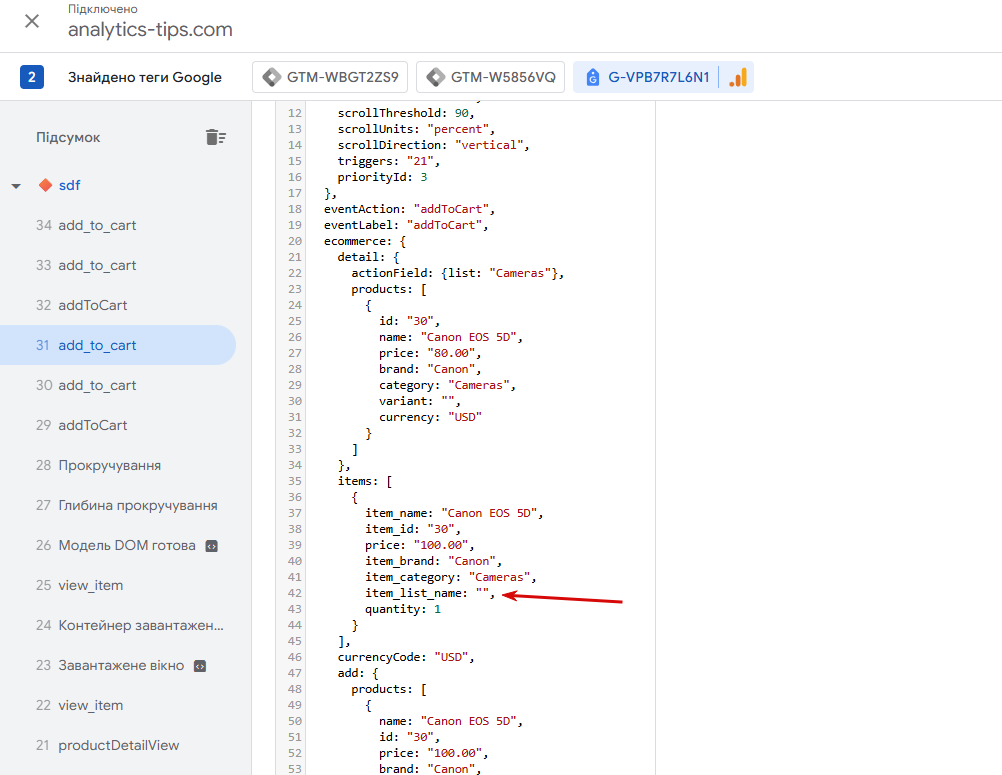This screenshot has width=1002, height=775.
Task: Select event 23 Завантажене вікно
Action: pyautogui.click(x=118, y=666)
